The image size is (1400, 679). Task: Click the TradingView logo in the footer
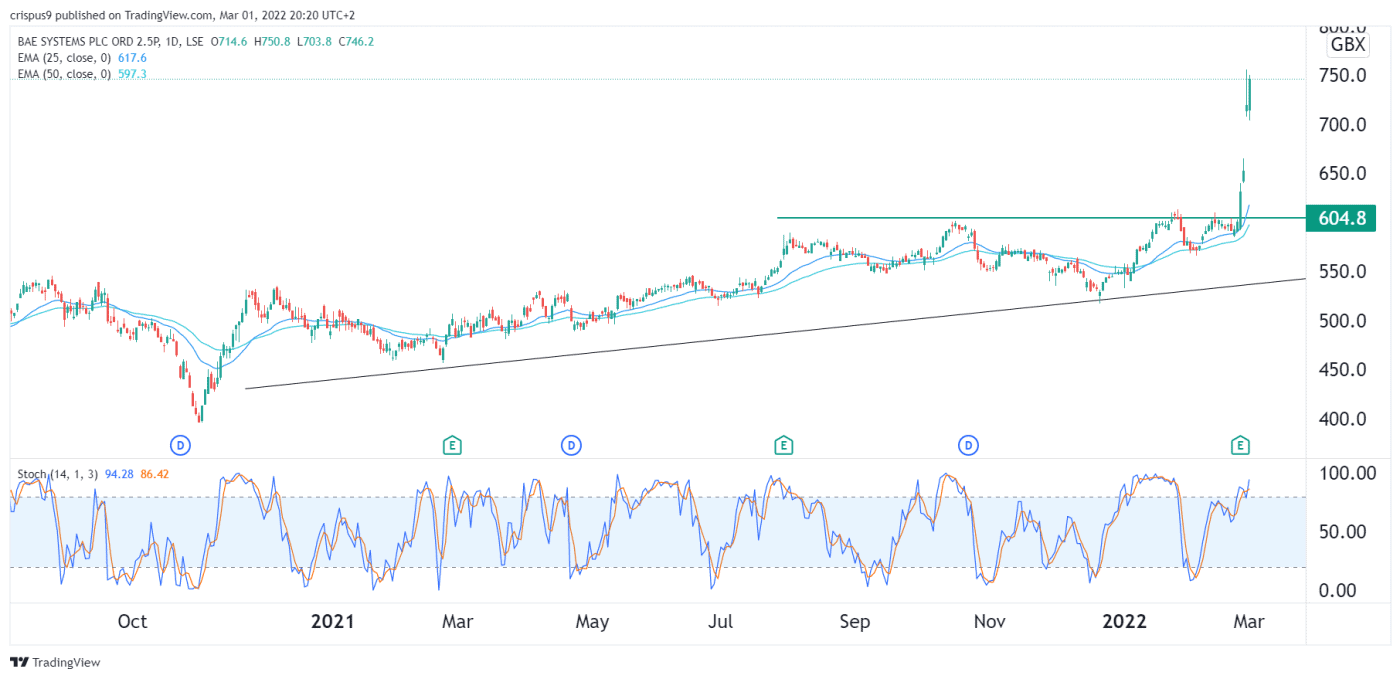coord(56,662)
